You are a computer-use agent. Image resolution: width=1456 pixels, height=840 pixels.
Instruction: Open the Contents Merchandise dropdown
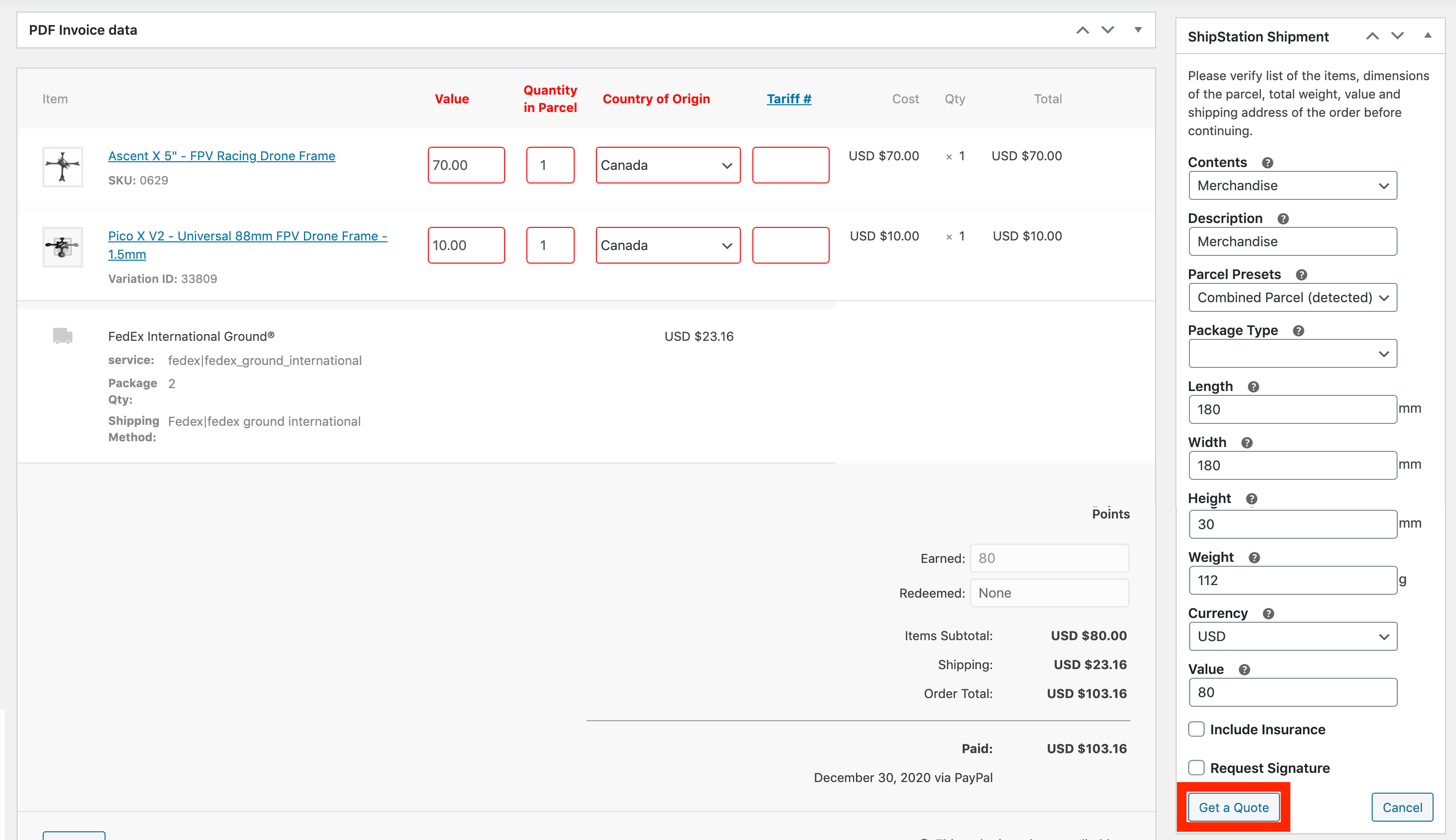point(1293,186)
